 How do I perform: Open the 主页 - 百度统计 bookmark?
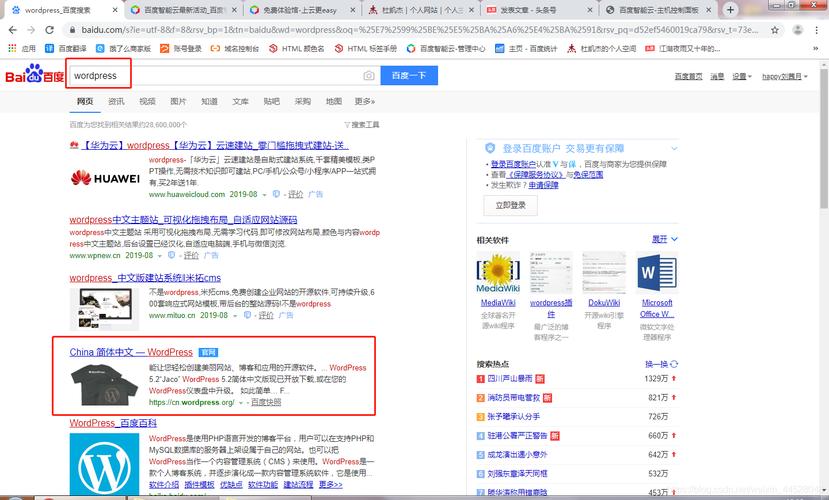point(526,48)
